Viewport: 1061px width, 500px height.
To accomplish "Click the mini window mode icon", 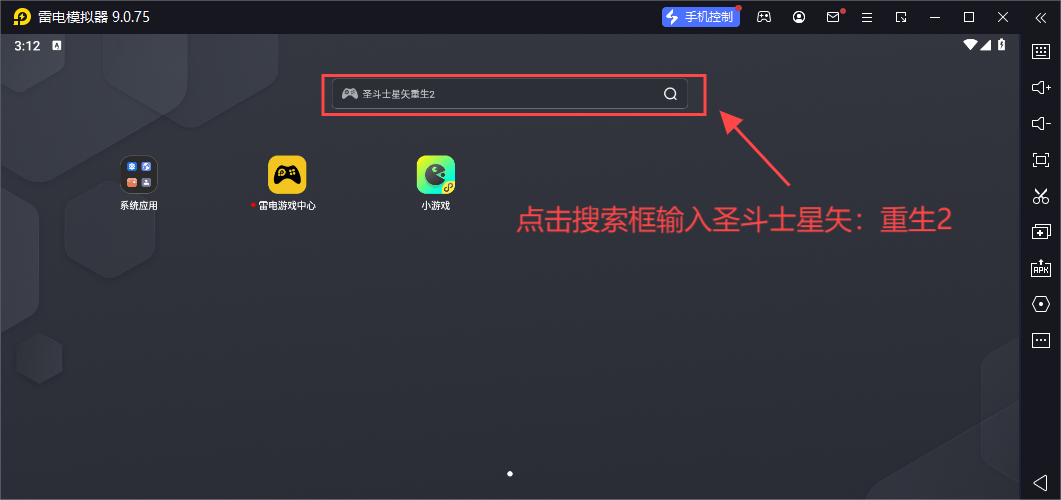I will [901, 17].
